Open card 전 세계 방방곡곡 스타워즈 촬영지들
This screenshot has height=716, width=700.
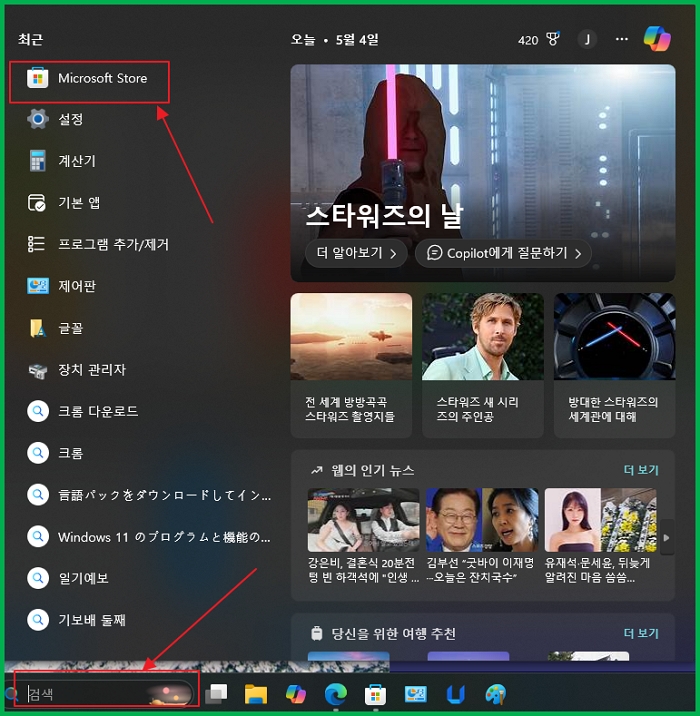click(x=351, y=365)
